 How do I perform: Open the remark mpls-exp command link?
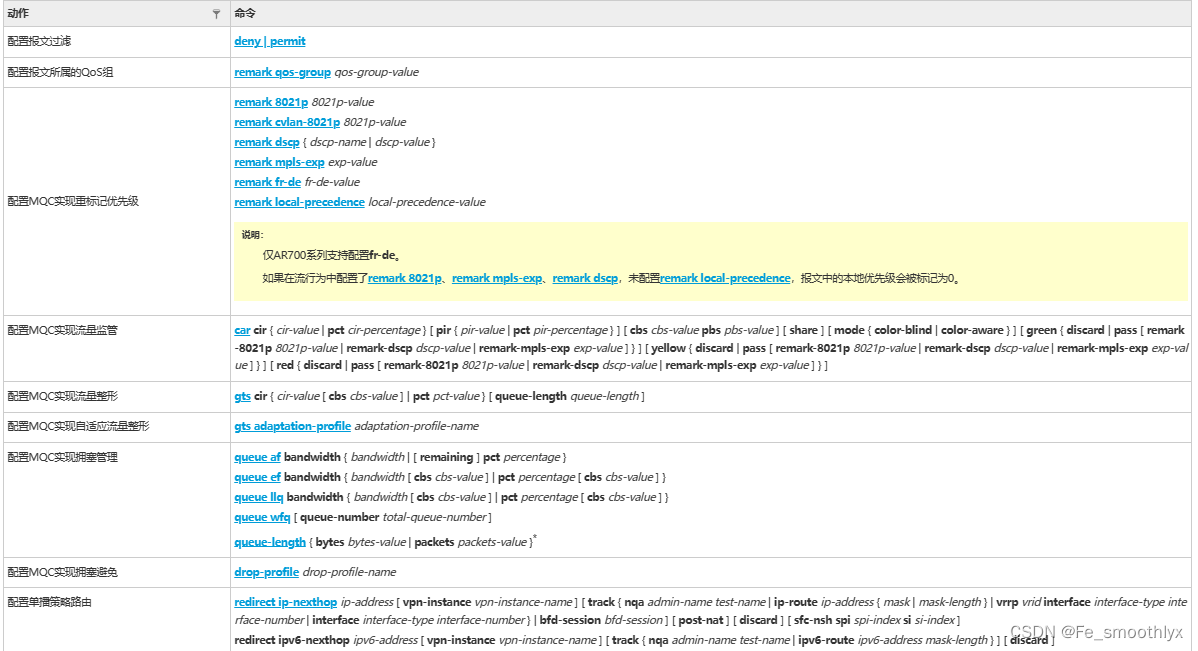click(280, 162)
